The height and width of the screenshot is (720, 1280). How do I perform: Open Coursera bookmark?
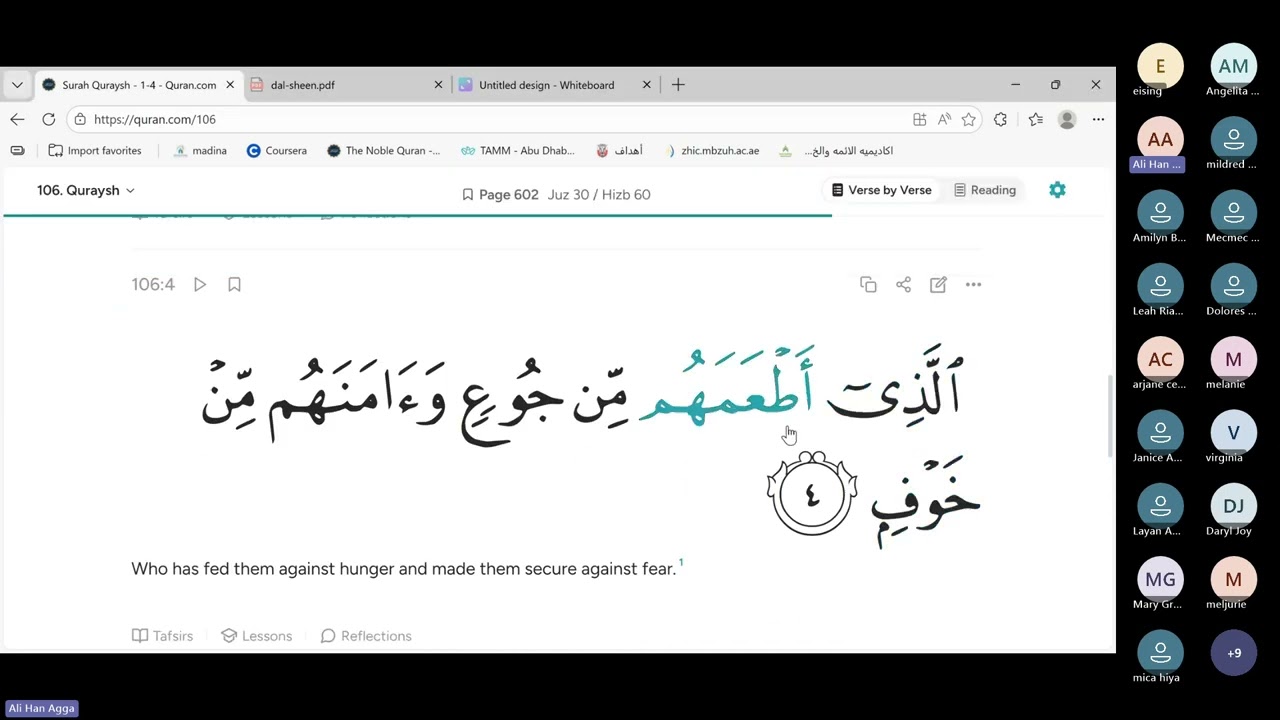click(276, 151)
